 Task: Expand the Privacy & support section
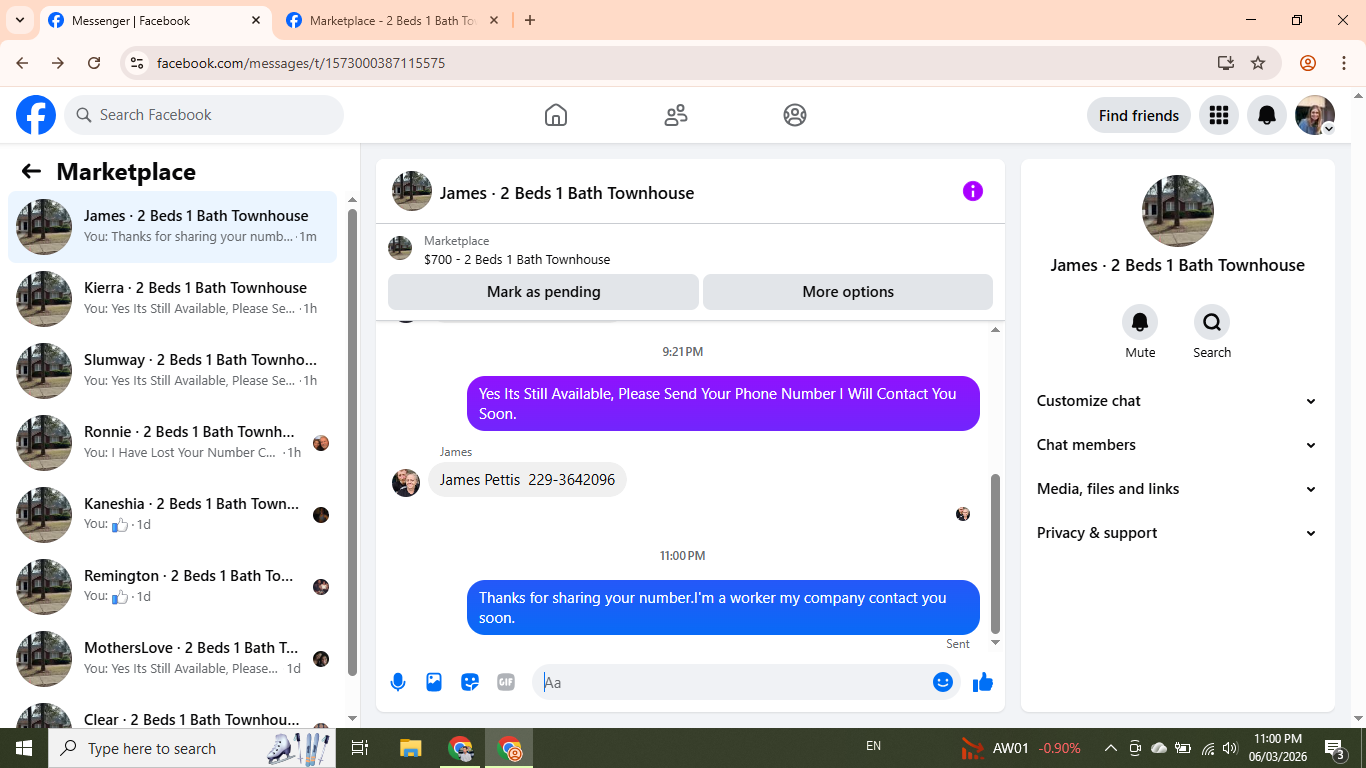1177,533
